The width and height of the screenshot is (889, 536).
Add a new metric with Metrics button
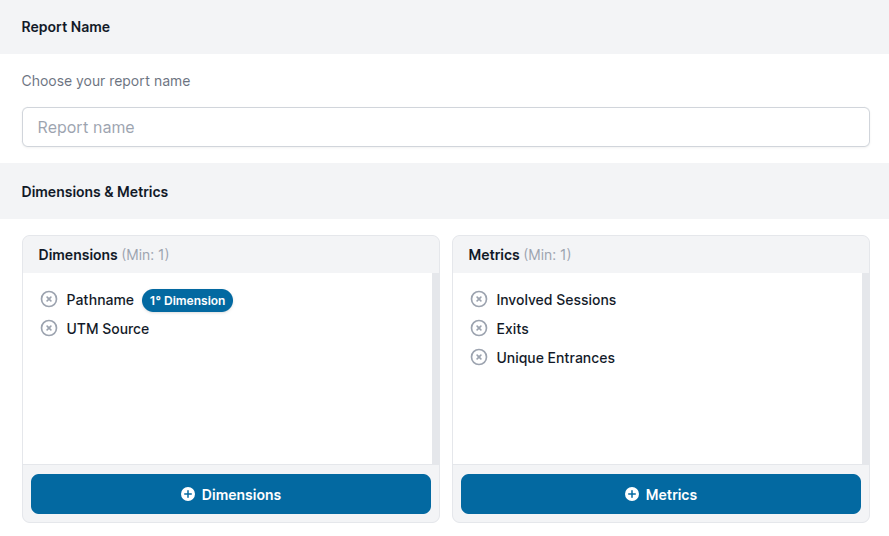point(661,494)
